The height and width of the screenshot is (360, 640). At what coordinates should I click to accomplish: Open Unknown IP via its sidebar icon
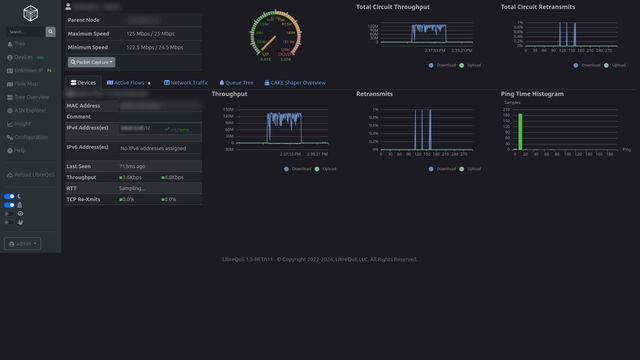click(x=10, y=71)
